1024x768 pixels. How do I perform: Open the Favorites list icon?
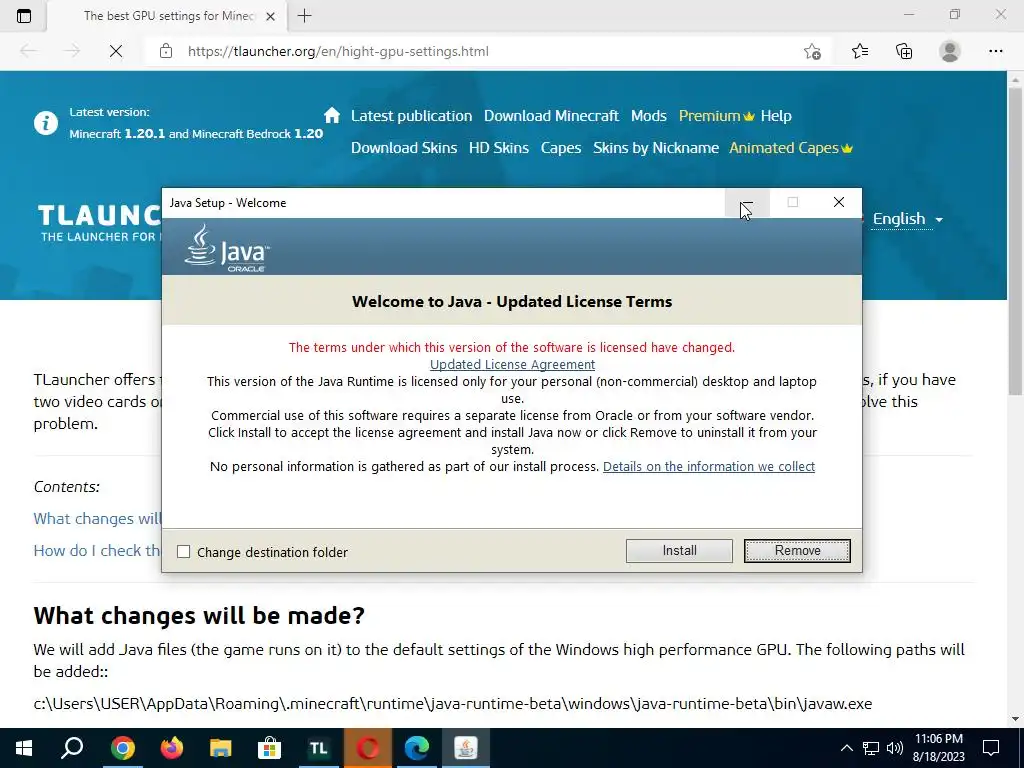(860, 51)
